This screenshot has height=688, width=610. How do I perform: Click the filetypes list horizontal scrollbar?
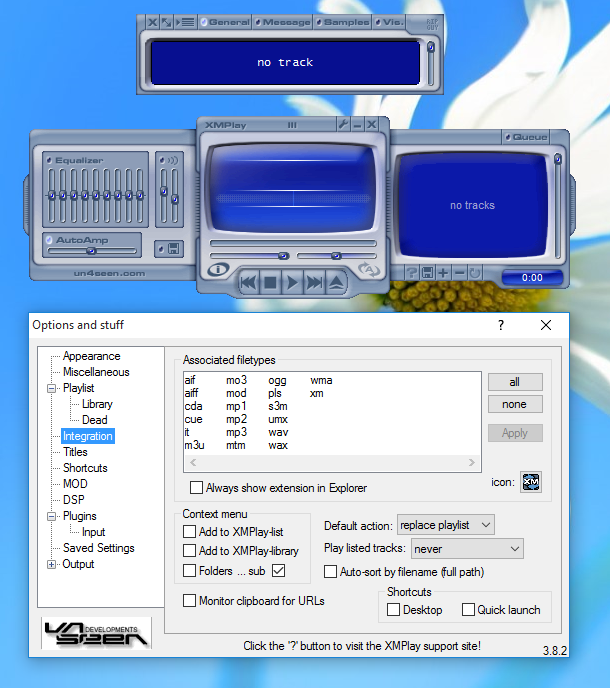pyautogui.click(x=332, y=462)
